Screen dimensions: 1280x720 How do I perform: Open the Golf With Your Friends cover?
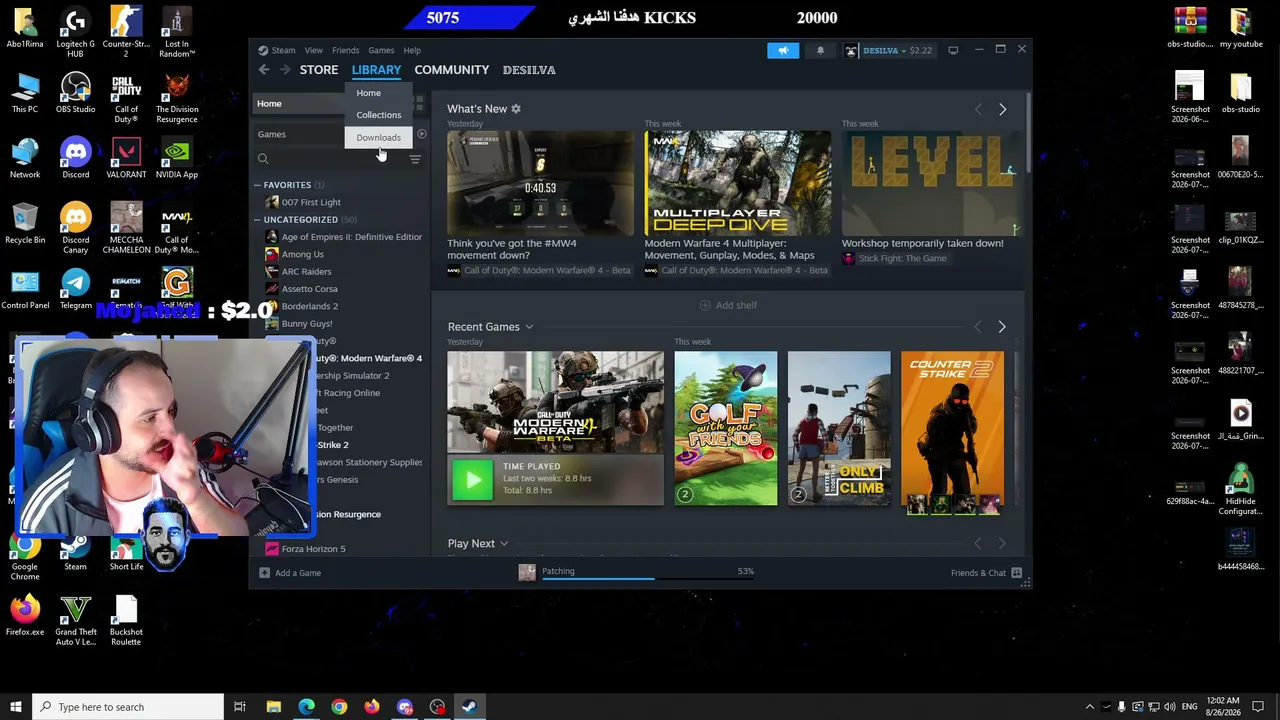[726, 428]
